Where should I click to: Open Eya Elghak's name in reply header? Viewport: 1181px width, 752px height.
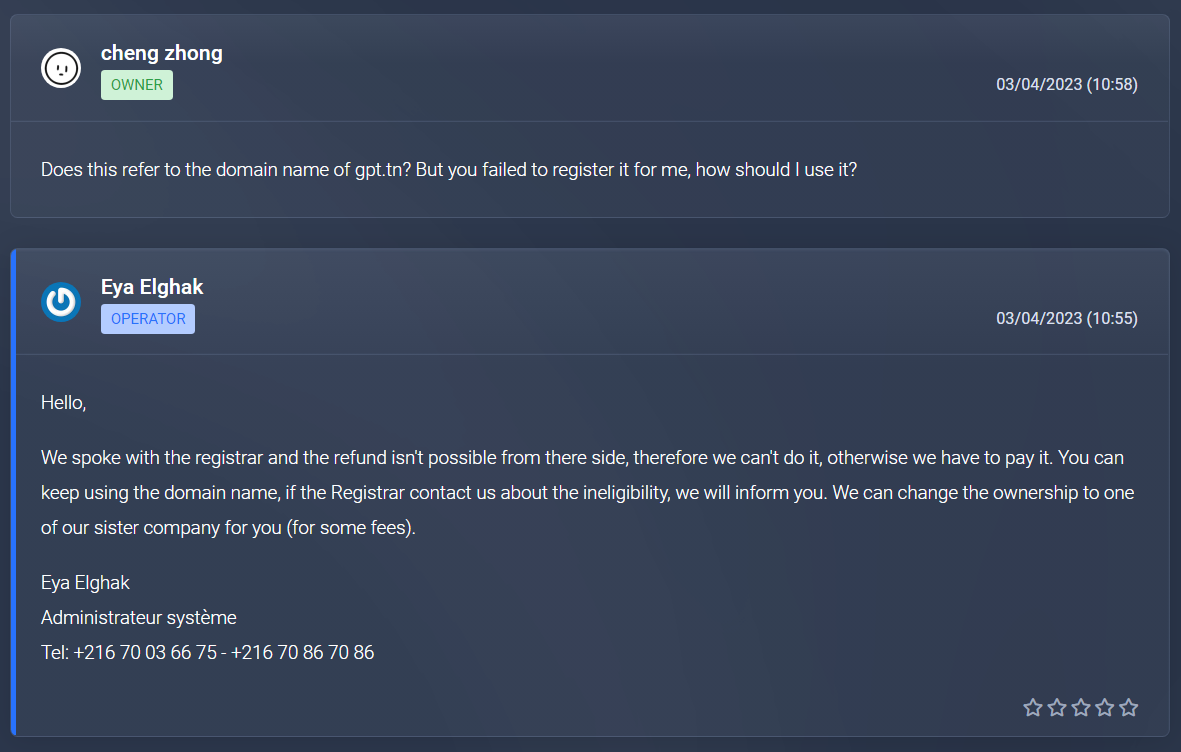point(152,287)
